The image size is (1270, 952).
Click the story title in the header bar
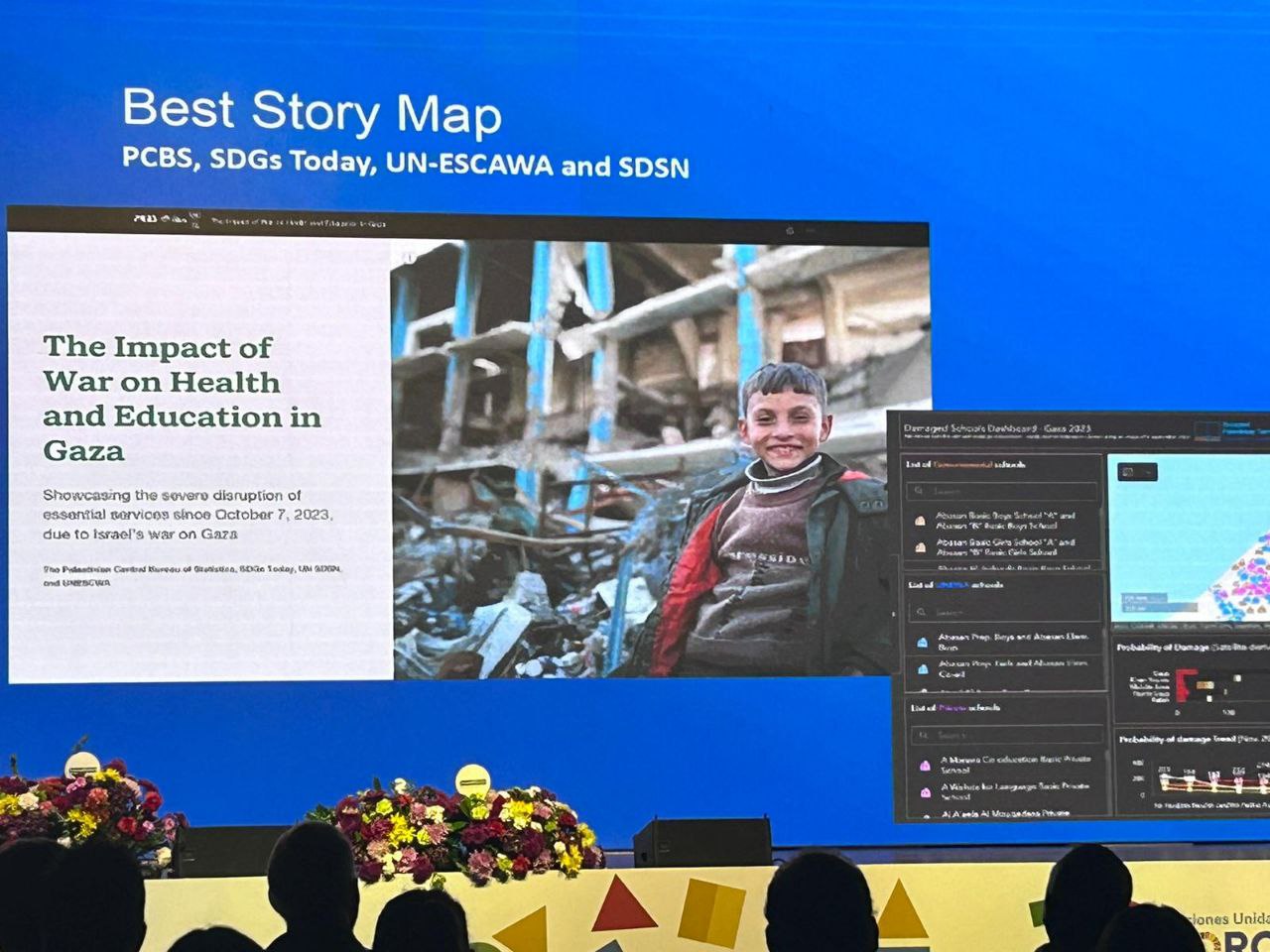pyautogui.click(x=298, y=223)
